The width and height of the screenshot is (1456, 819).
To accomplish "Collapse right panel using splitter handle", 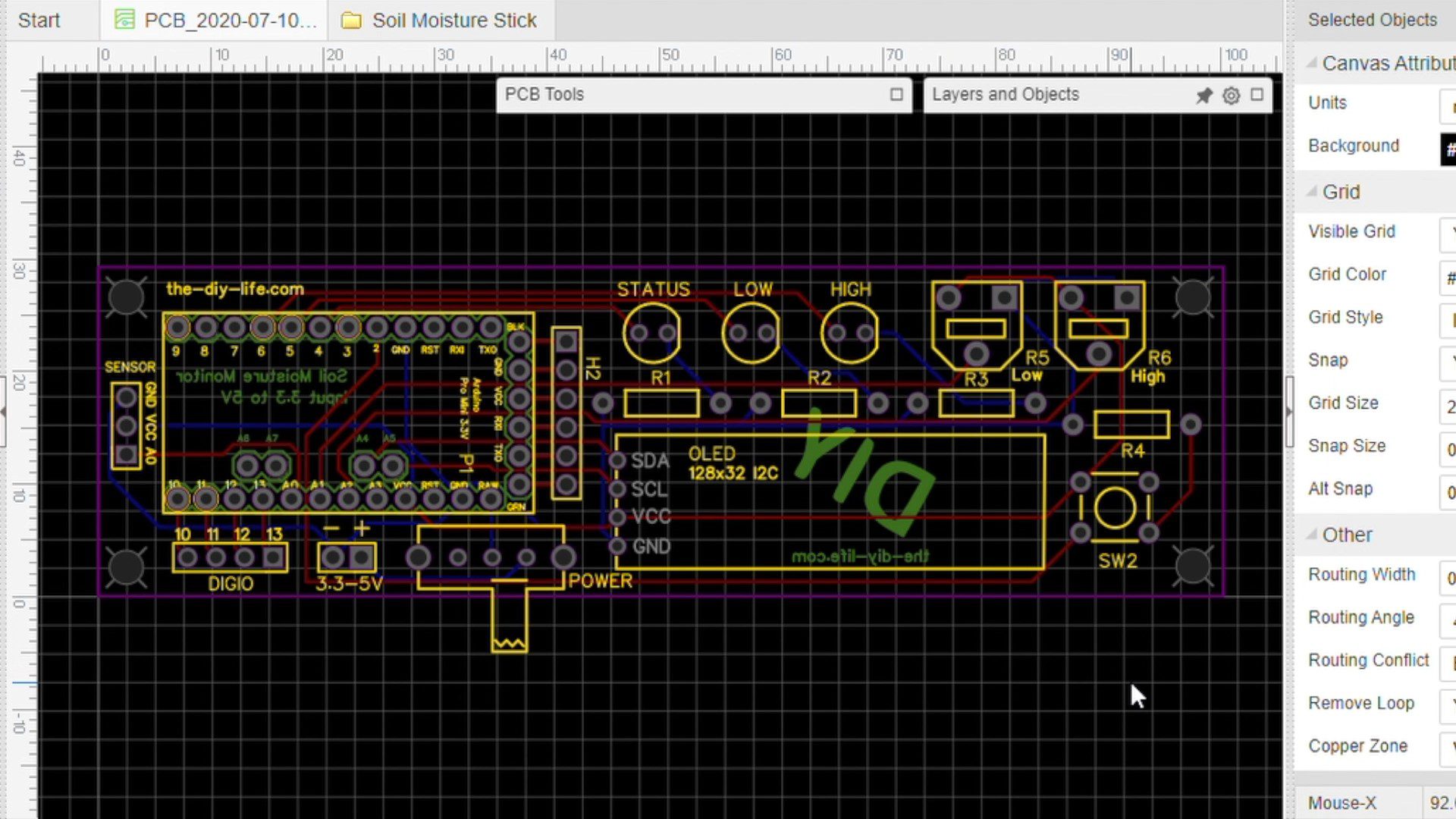I will tap(1289, 412).
